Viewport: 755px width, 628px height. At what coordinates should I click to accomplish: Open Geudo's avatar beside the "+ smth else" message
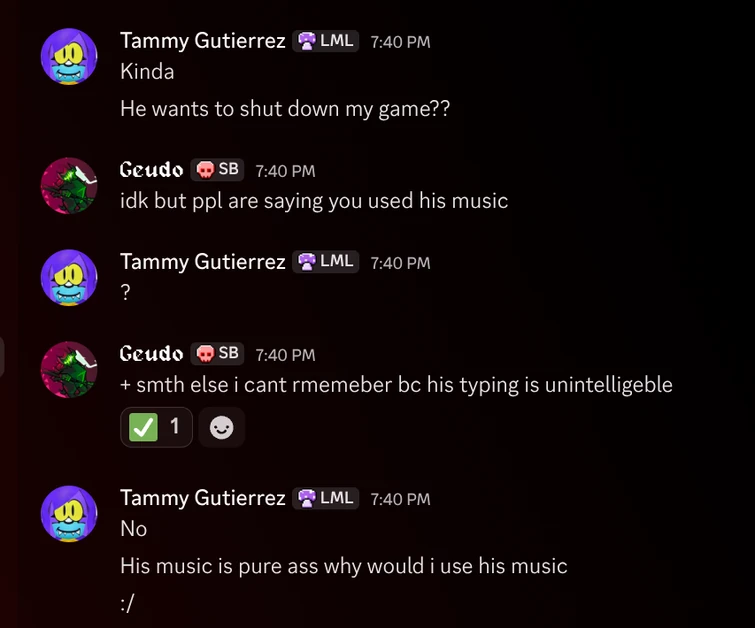click(69, 369)
